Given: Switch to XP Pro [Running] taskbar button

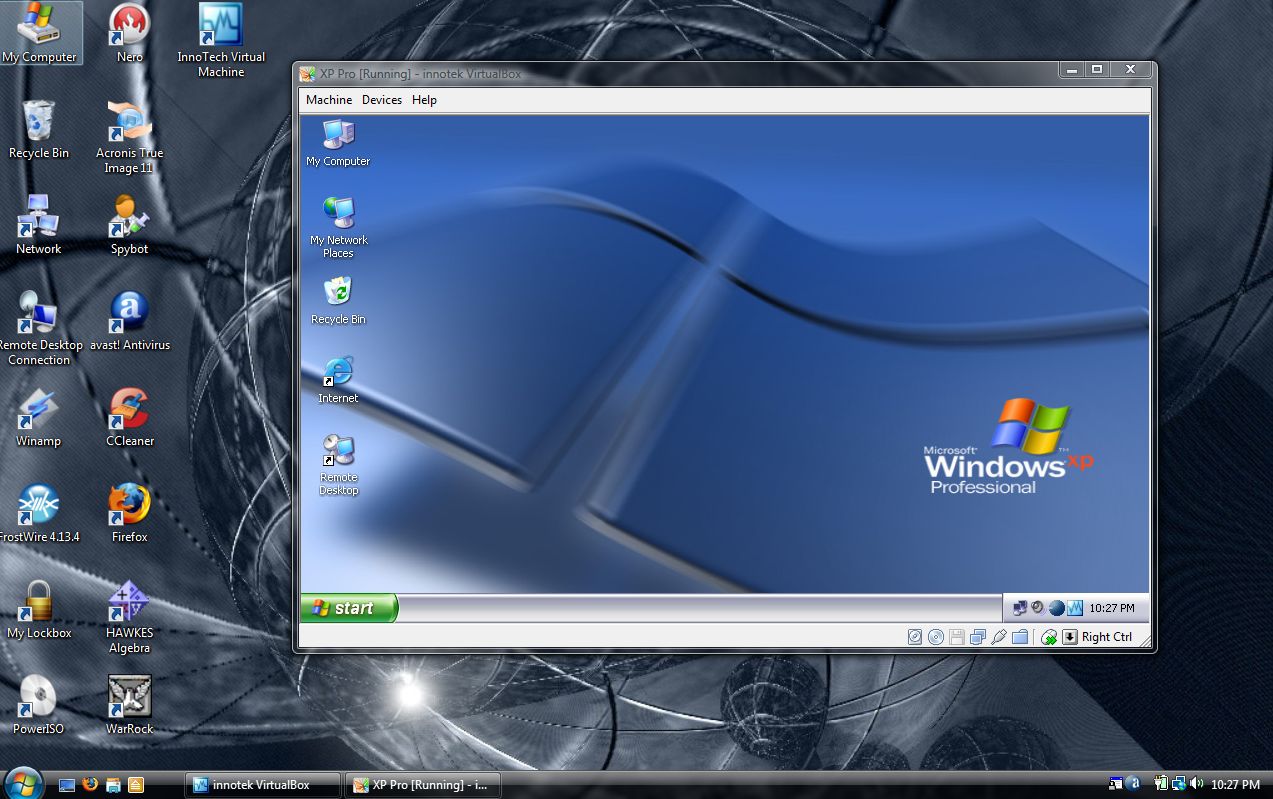Looking at the screenshot, I should tap(422, 785).
